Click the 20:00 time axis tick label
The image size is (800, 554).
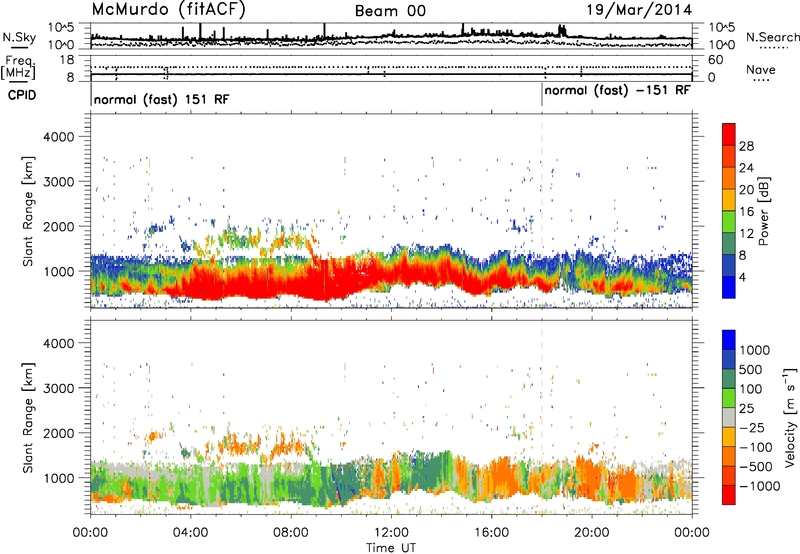tap(592, 533)
